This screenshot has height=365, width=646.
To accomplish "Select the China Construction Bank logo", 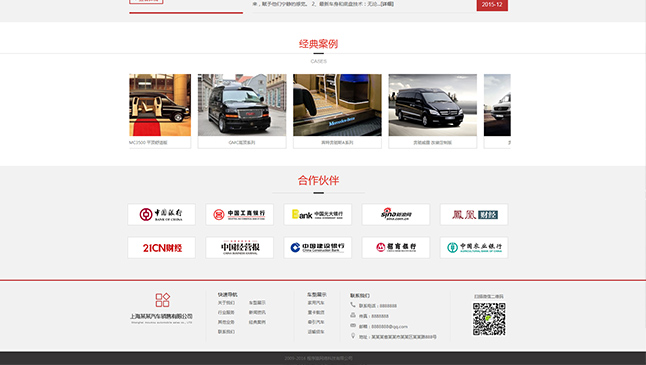I will pos(318,248).
